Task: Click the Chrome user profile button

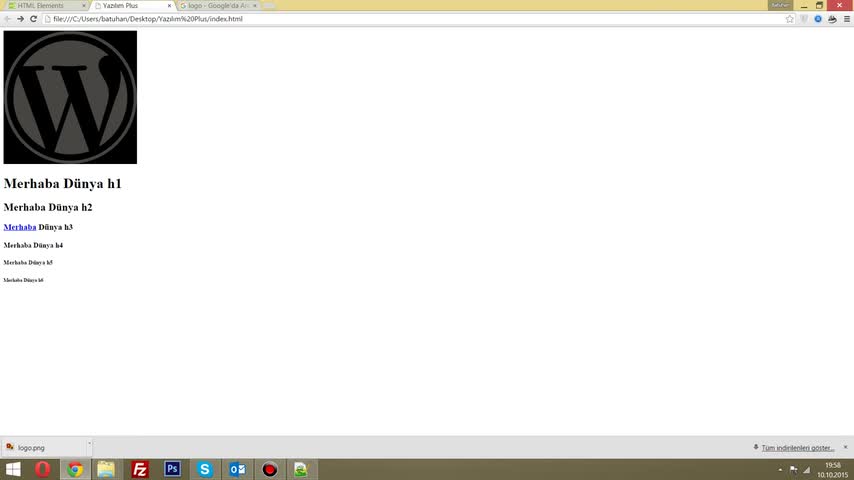Action: click(x=780, y=5)
